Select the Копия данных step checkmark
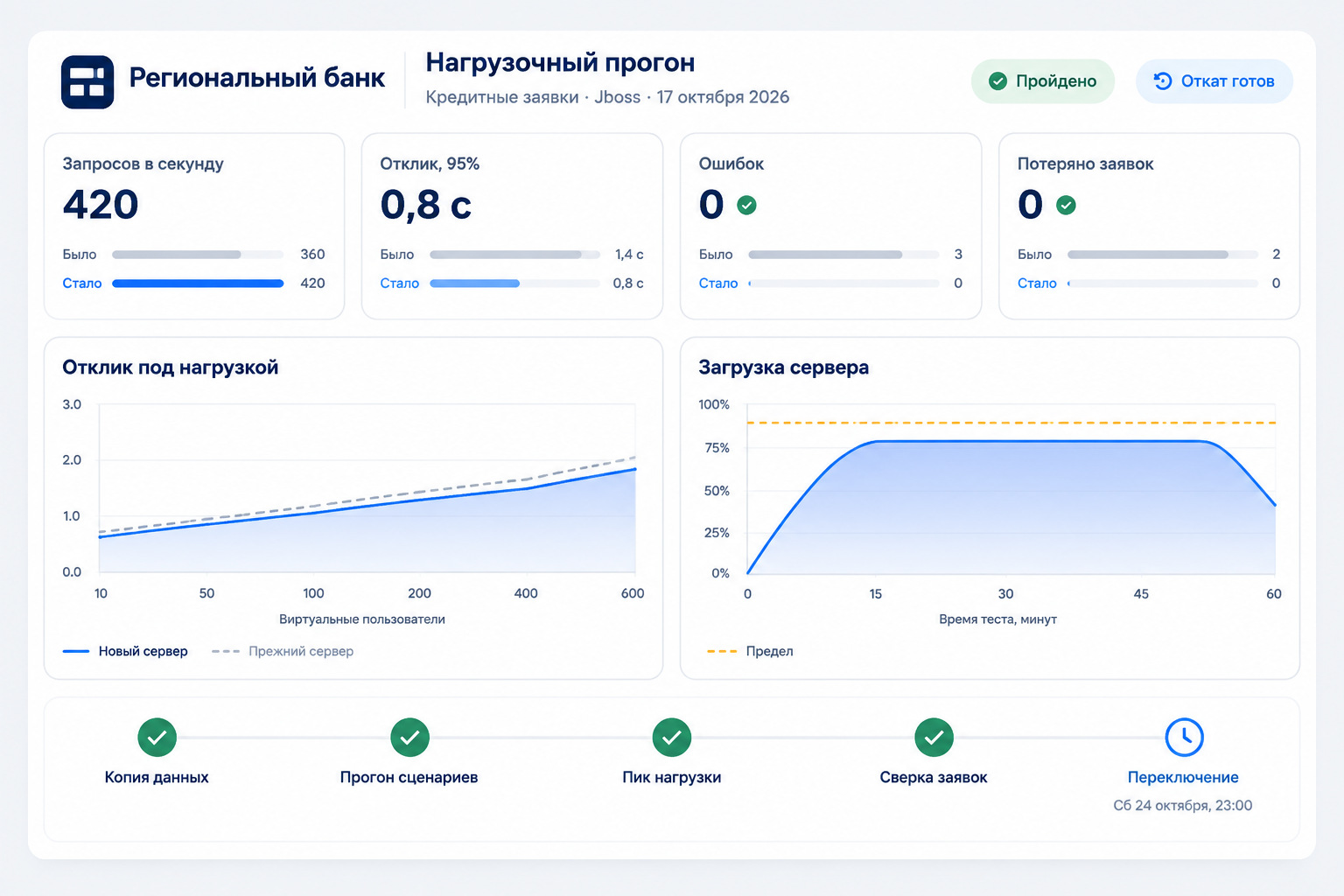Viewport: 1344px width, 896px height. (x=157, y=738)
